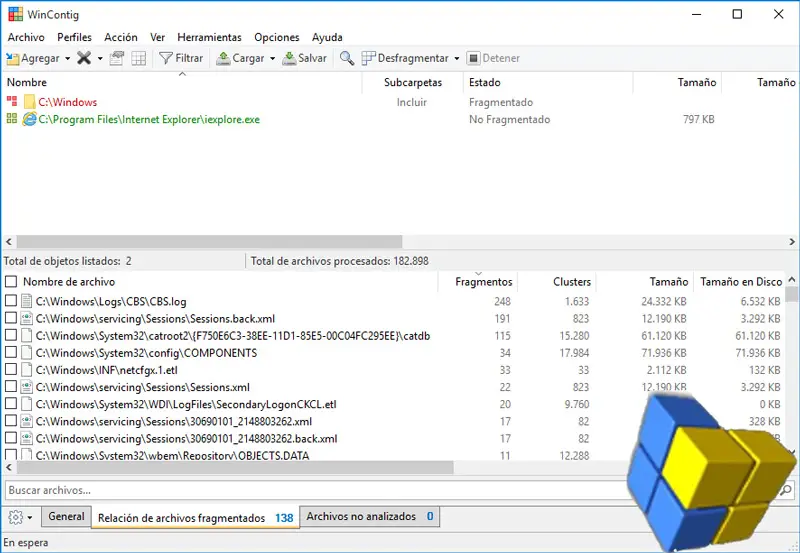
Task: Click the X remove toolbar icon
Action: 84,58
